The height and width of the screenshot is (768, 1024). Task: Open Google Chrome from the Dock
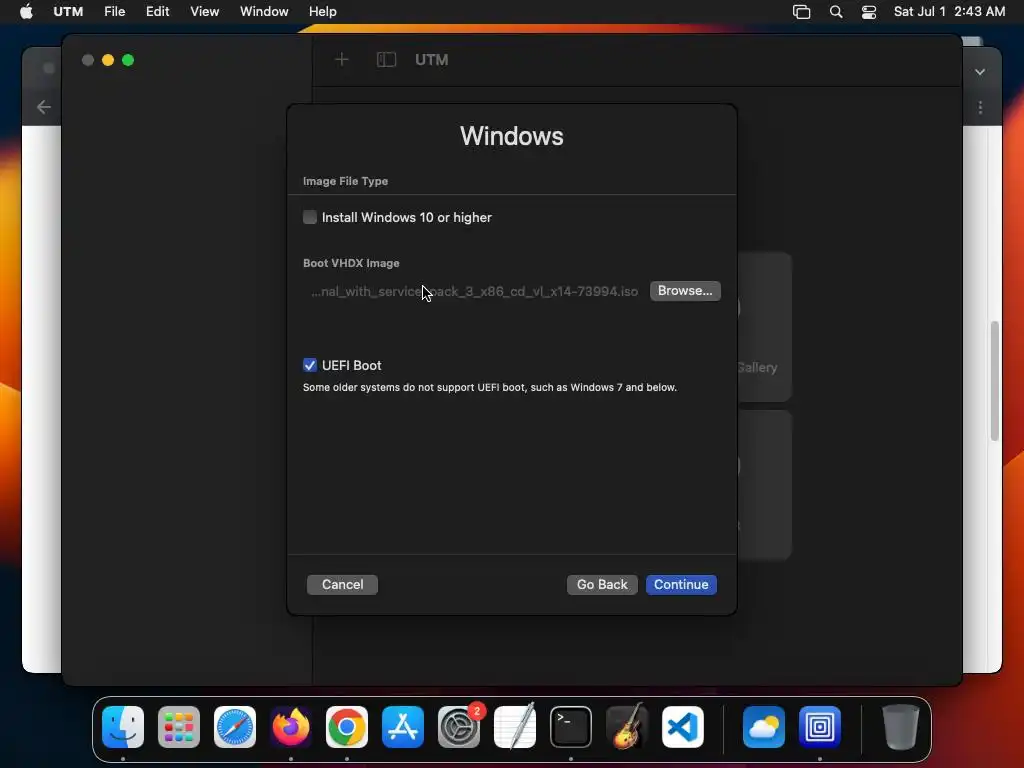point(347,727)
